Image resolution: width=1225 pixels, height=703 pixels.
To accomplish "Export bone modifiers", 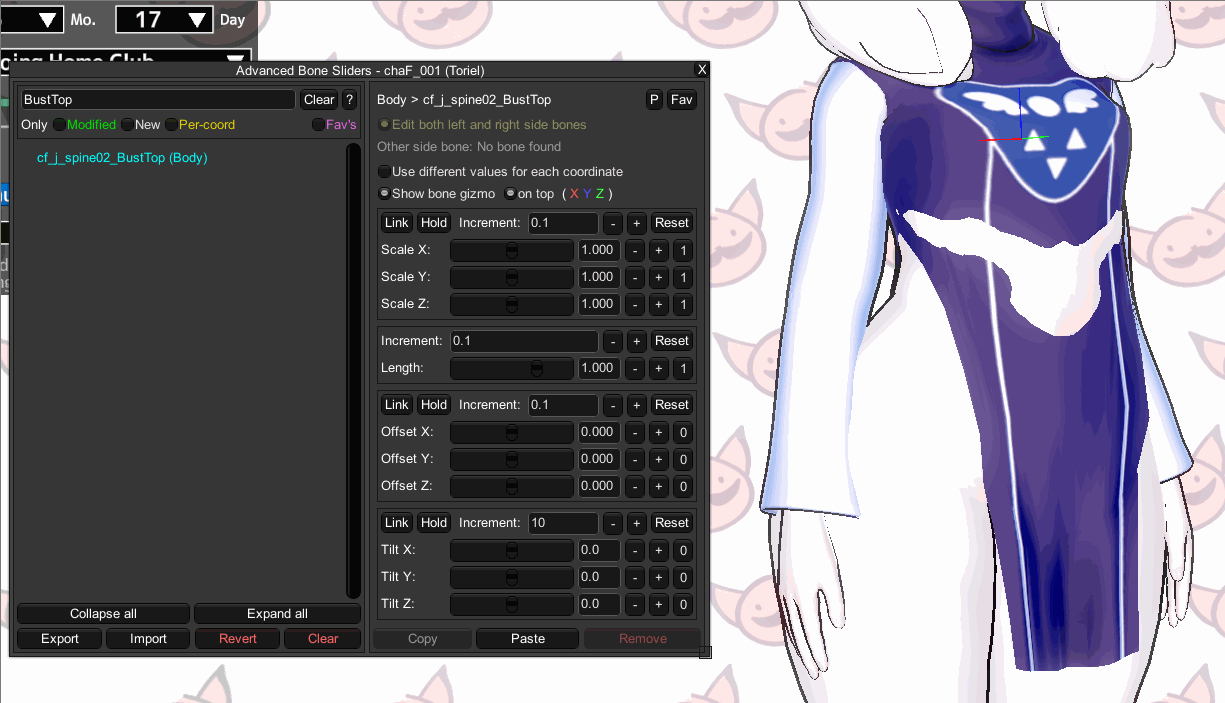I will pos(60,639).
